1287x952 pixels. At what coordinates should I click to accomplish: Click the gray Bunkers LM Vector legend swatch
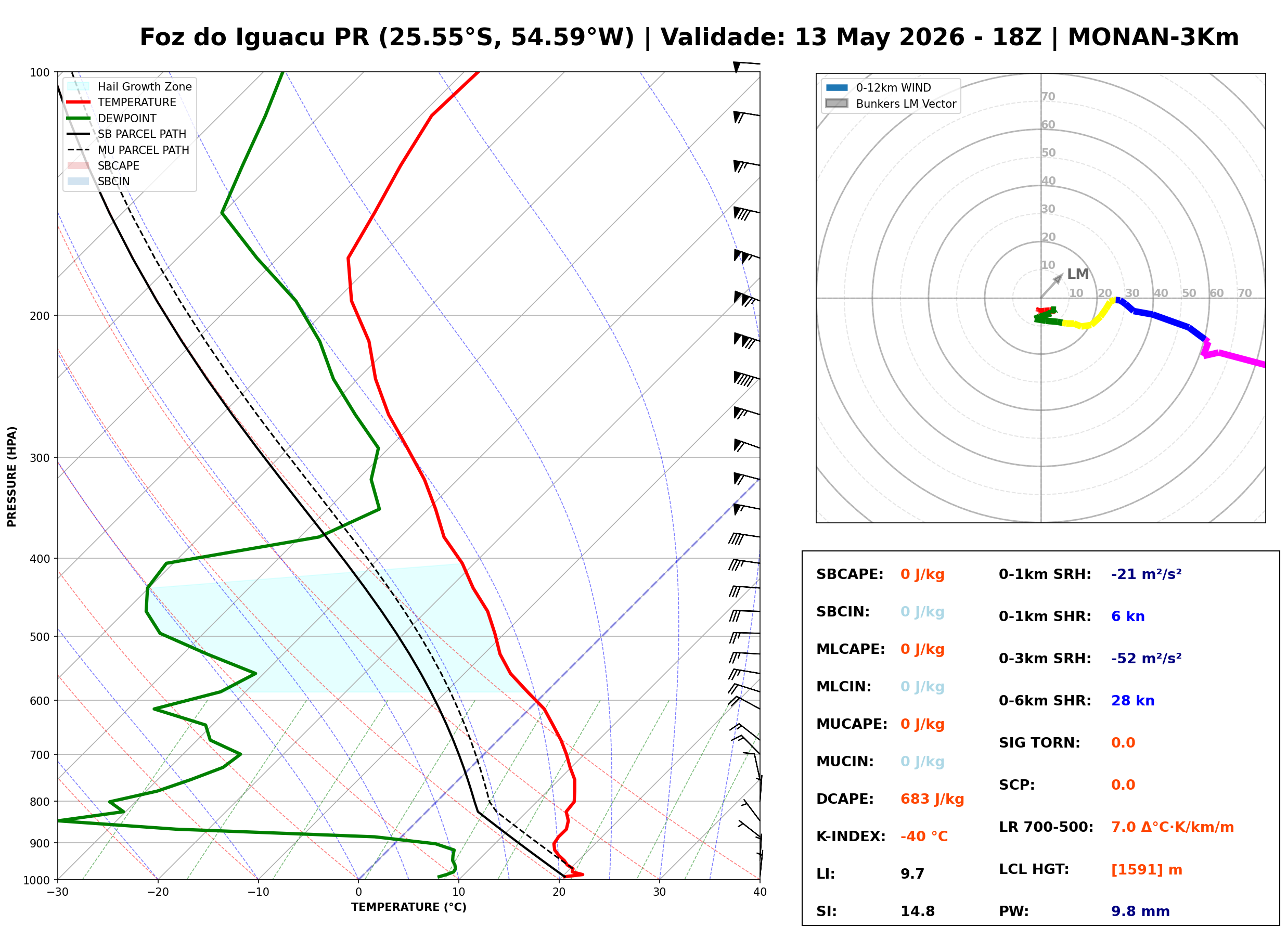(x=837, y=104)
